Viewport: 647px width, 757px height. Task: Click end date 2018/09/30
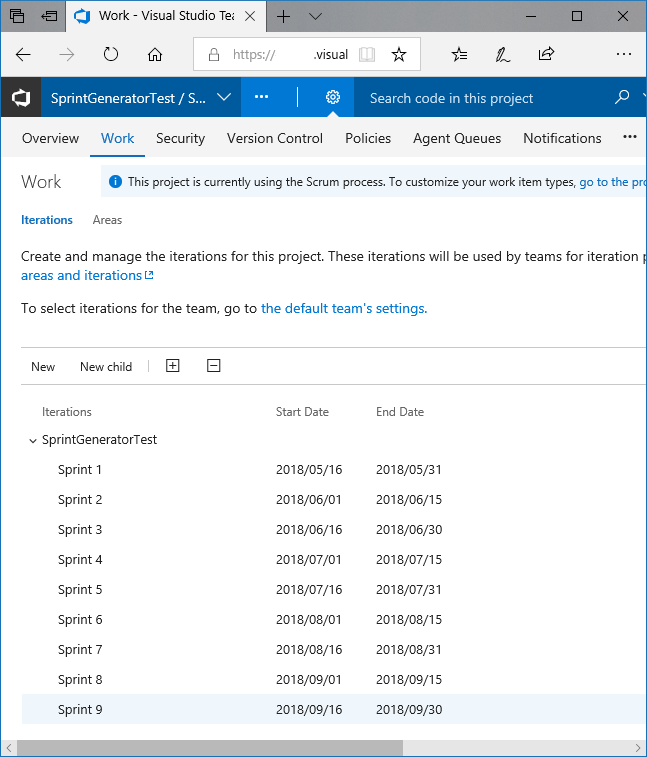[408, 709]
